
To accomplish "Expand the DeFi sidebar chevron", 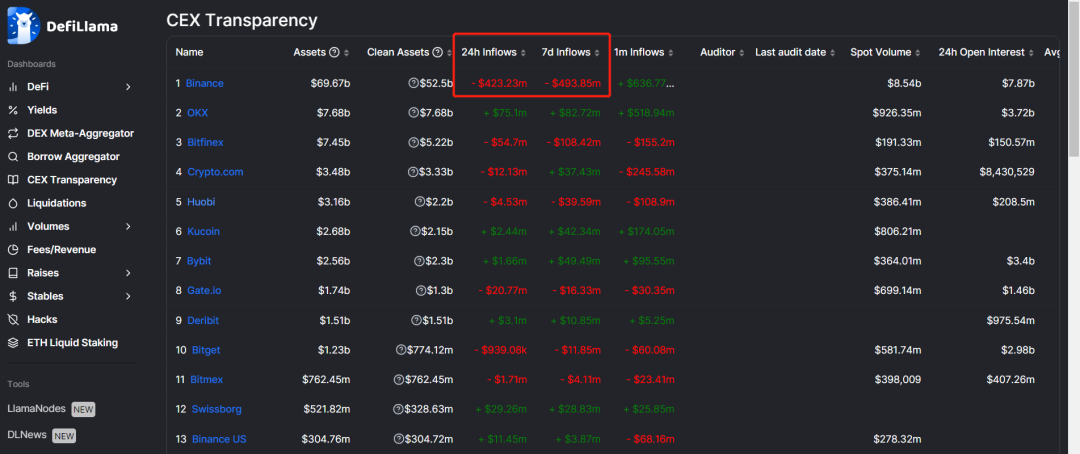I will point(128,87).
